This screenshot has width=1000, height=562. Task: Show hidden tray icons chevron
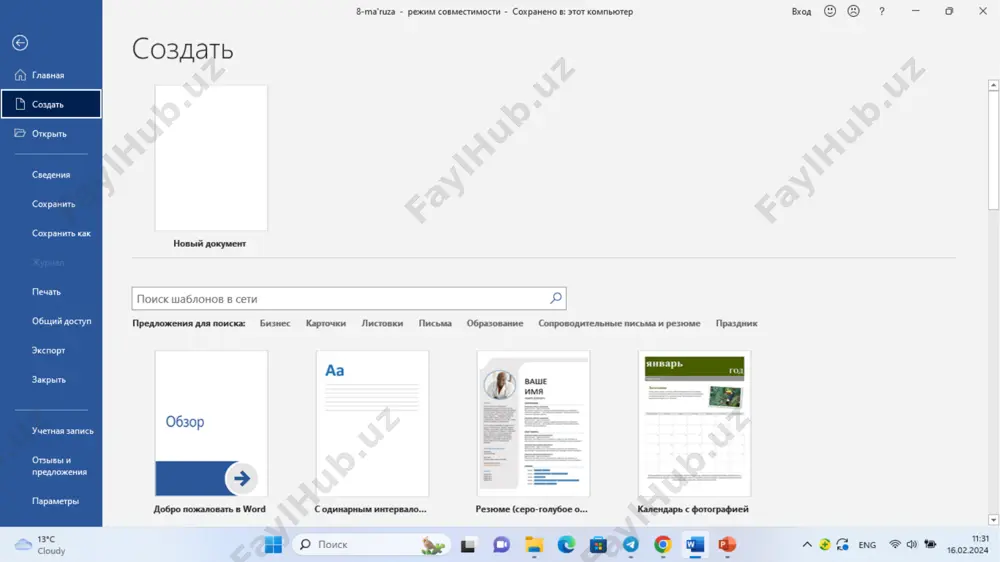pos(807,545)
